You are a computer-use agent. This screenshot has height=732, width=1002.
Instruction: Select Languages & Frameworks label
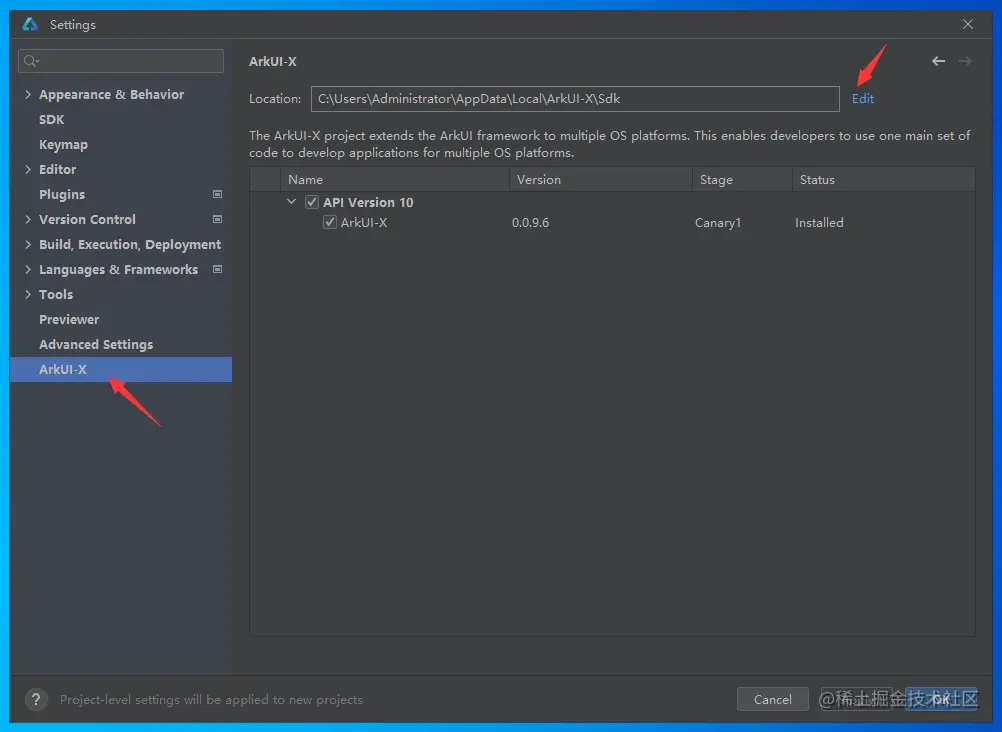coord(118,269)
